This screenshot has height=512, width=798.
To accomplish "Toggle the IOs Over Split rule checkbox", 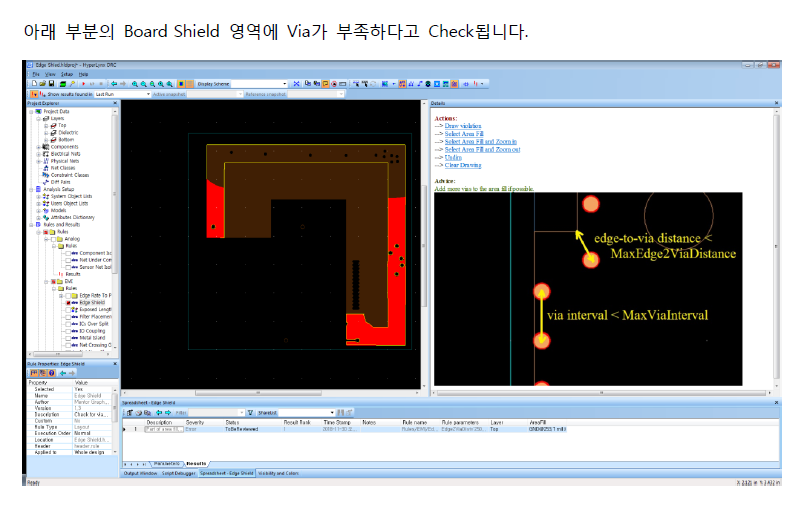I will (67, 324).
